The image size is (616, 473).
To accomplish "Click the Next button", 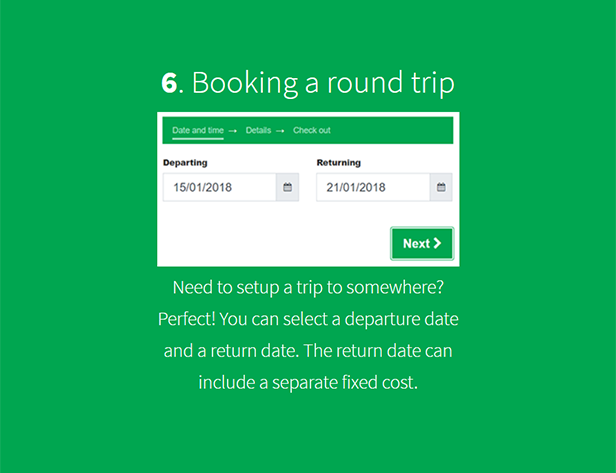I will pyautogui.click(x=422, y=244).
